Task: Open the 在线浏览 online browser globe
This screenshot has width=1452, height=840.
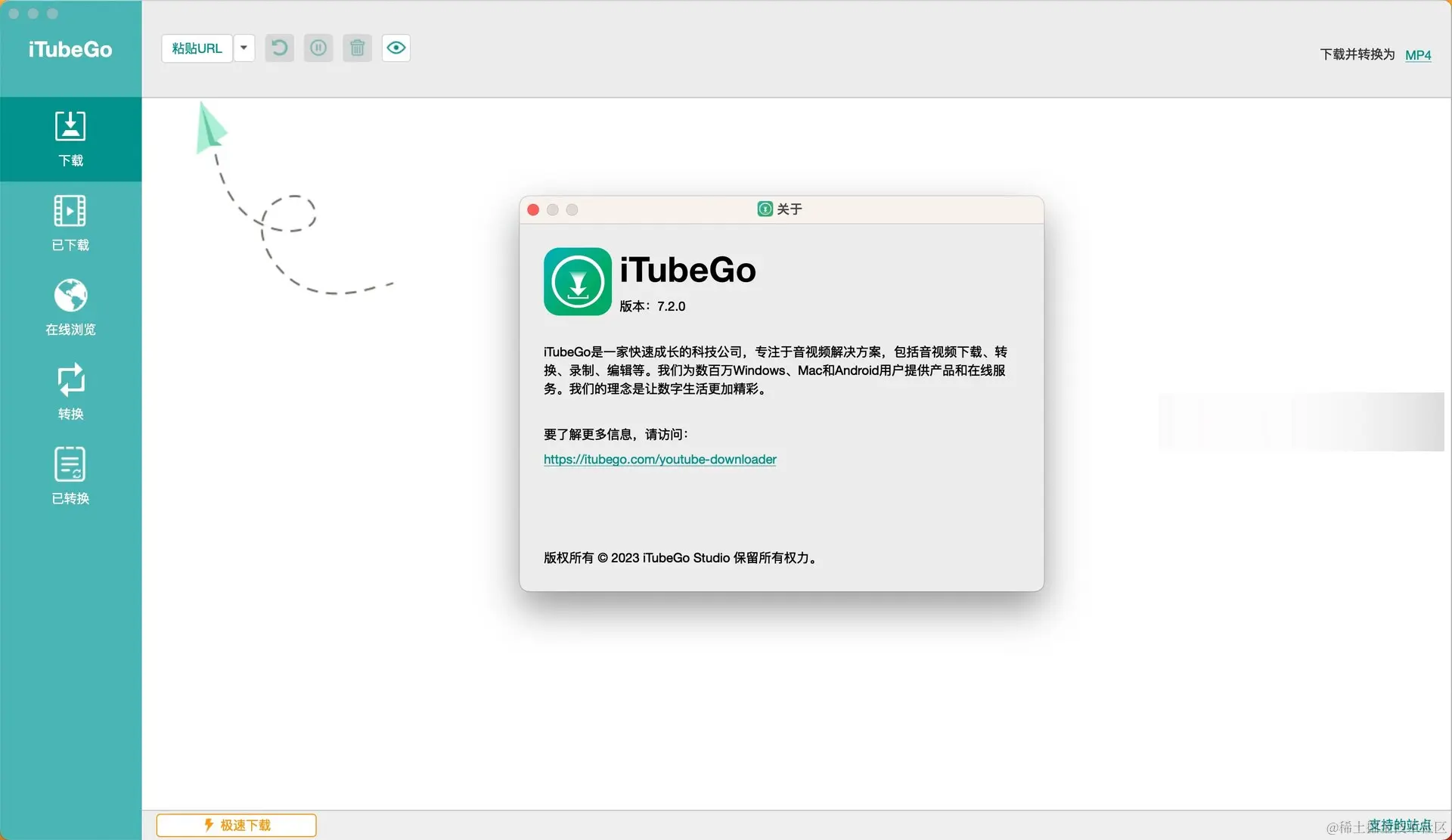Action: [70, 307]
